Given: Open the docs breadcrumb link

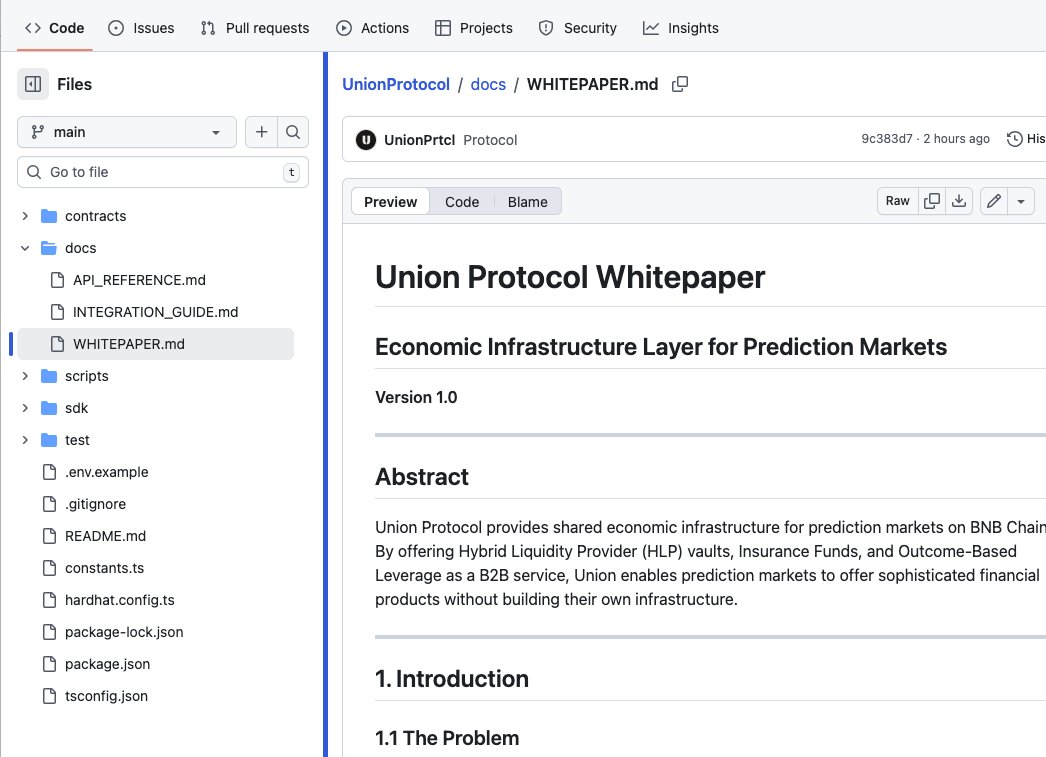Looking at the screenshot, I should click(x=488, y=84).
